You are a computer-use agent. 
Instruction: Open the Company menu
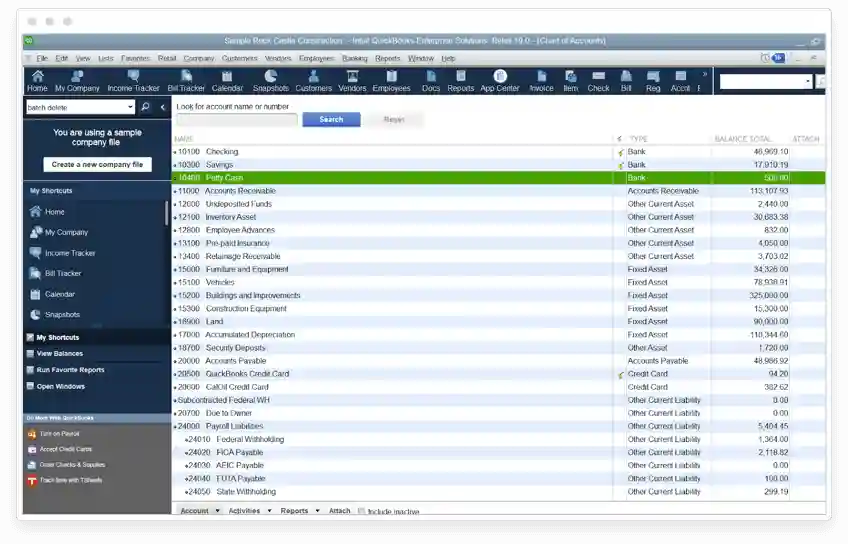198,58
